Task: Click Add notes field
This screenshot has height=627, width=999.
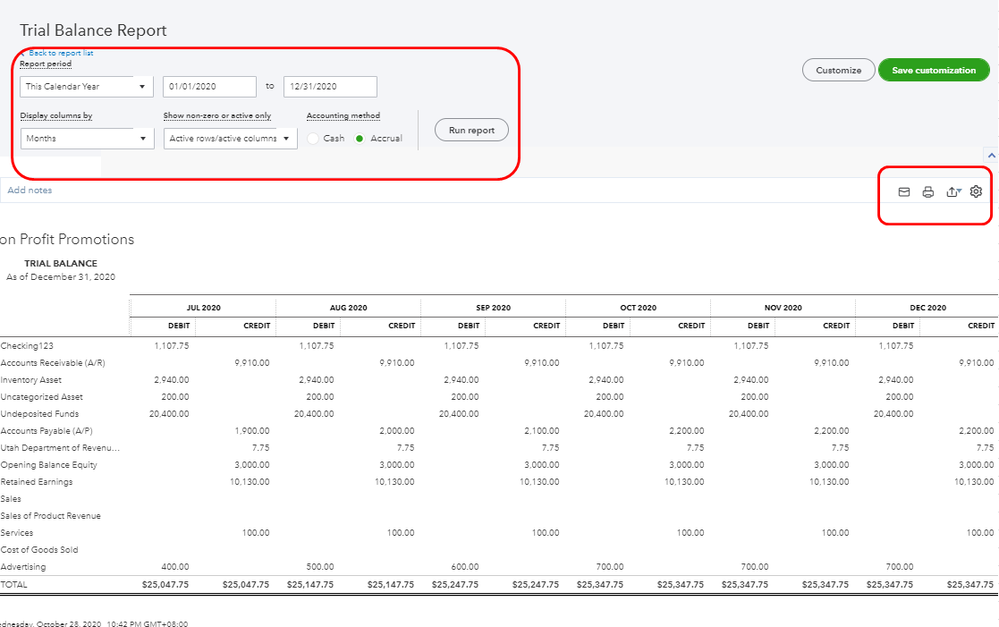Action: click(x=30, y=190)
